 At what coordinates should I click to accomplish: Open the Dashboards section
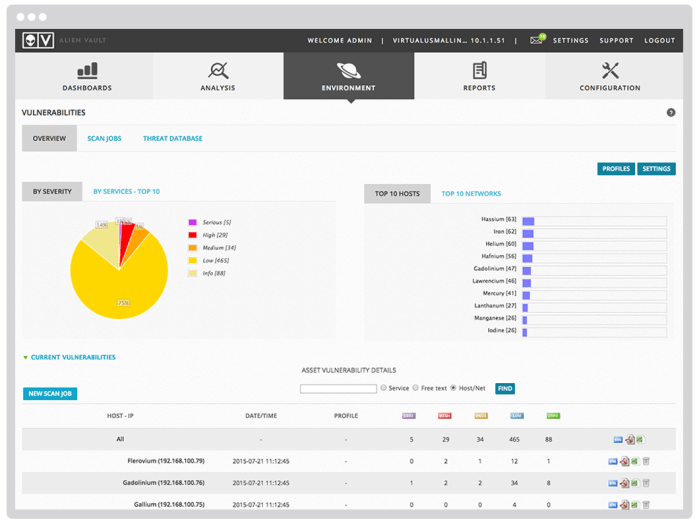coord(87,76)
